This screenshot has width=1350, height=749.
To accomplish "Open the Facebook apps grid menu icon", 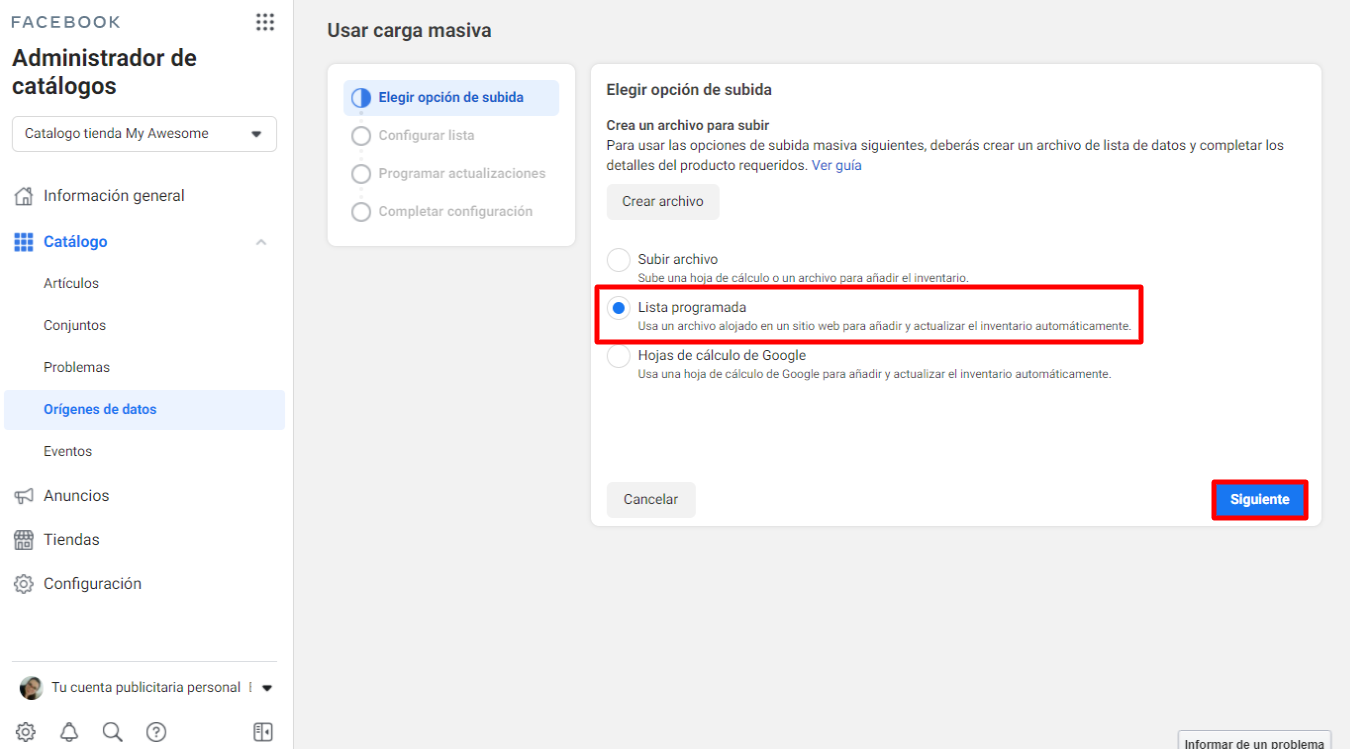I will click(265, 22).
